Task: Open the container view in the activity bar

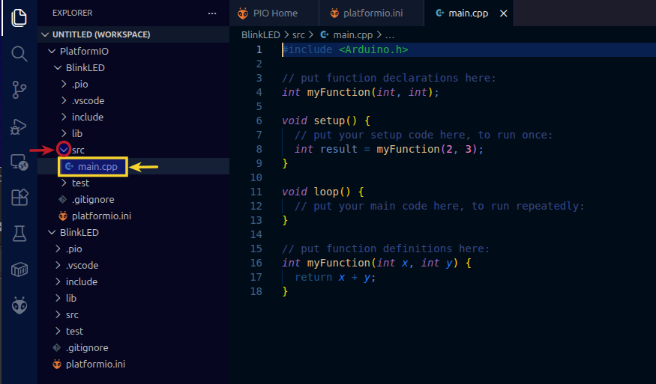Action: point(19,269)
